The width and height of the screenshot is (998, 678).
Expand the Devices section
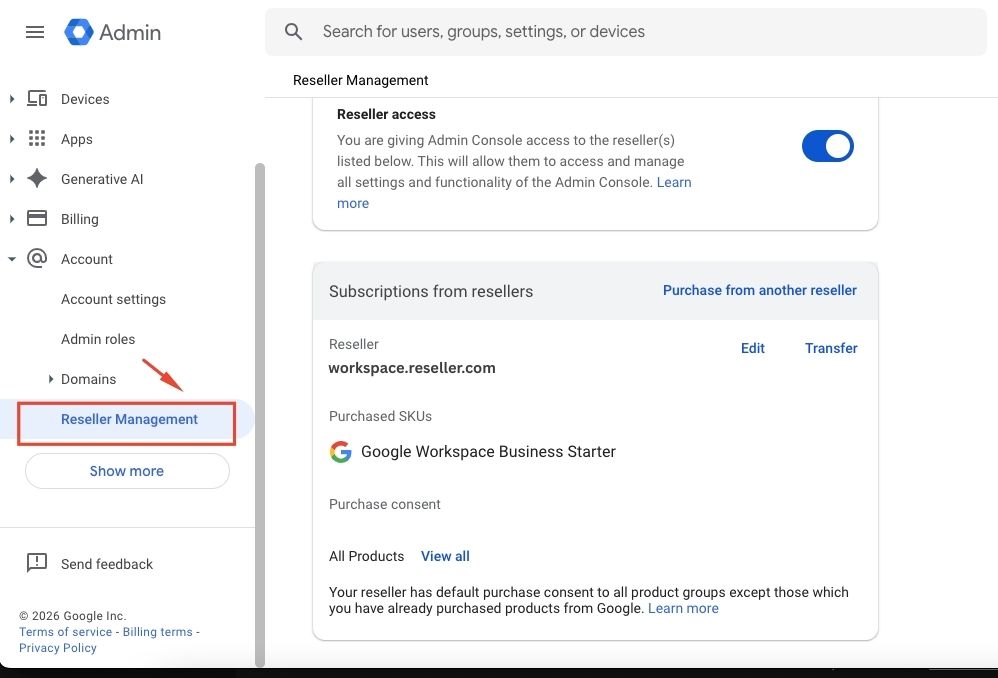12,98
